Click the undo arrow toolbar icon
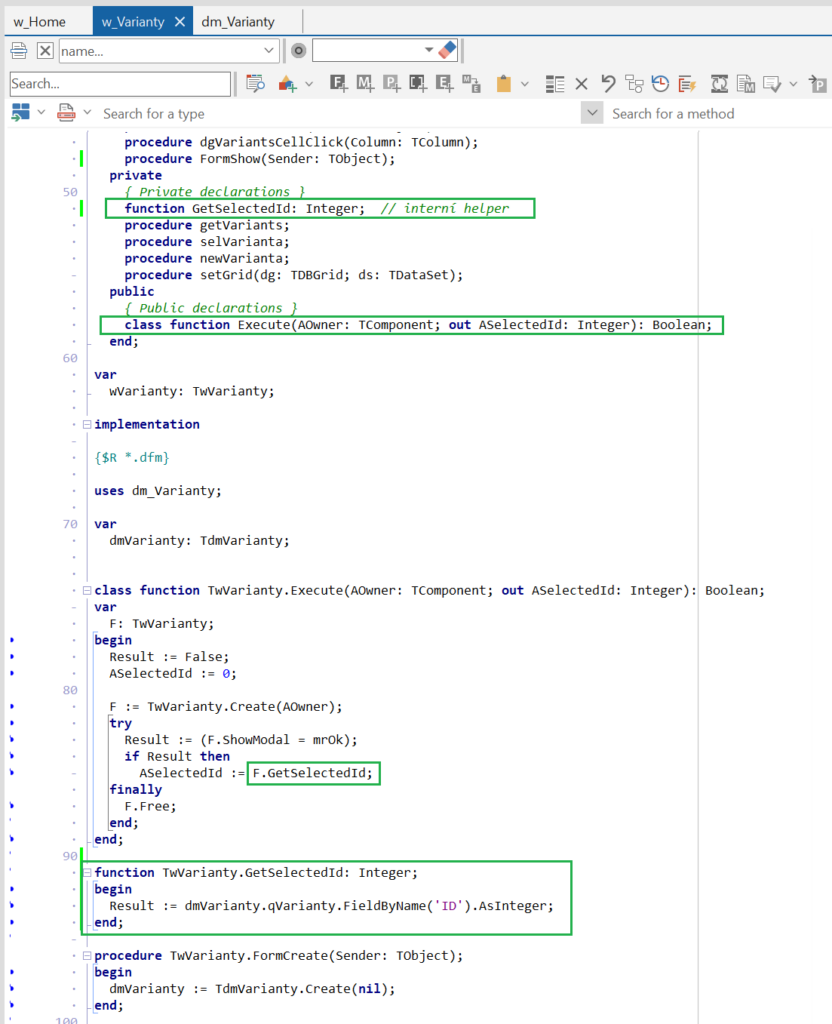Screen dimensions: 832x1024 (x=608, y=84)
